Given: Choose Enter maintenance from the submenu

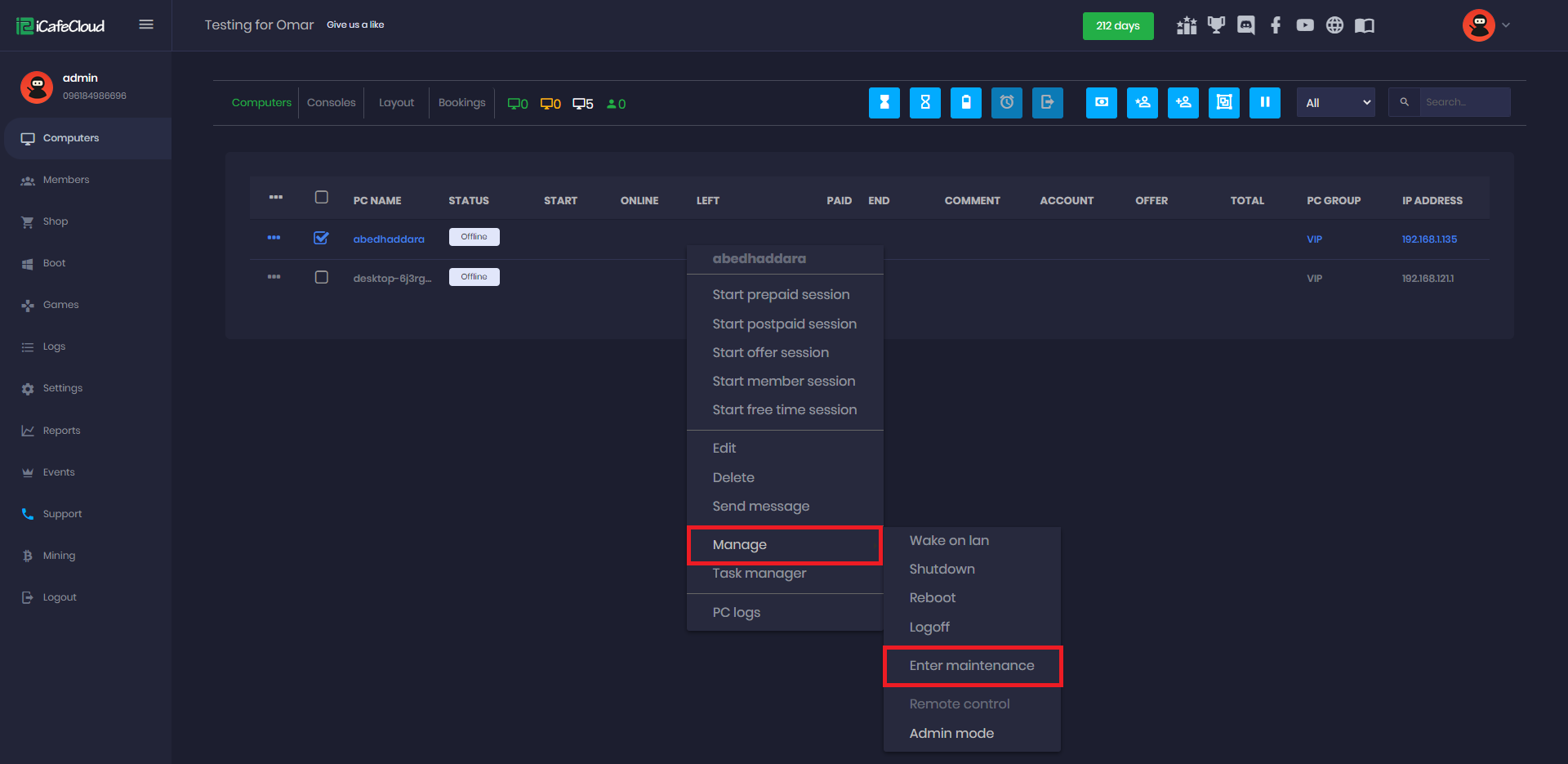Looking at the screenshot, I should (x=971, y=666).
